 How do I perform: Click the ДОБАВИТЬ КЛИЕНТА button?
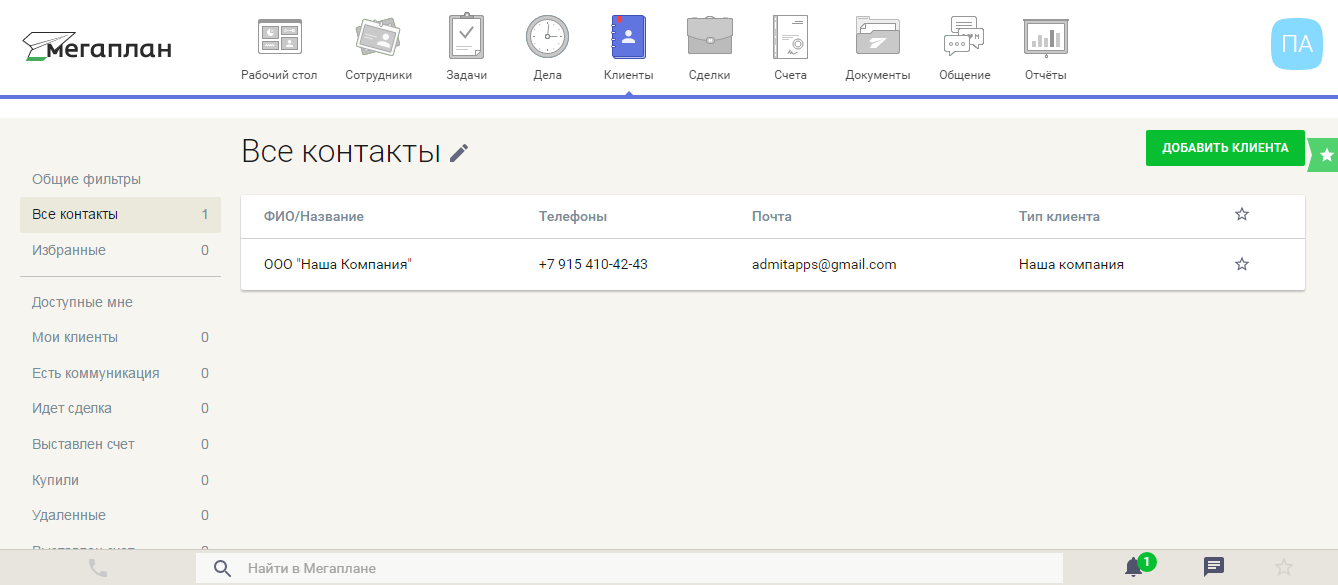click(1225, 148)
